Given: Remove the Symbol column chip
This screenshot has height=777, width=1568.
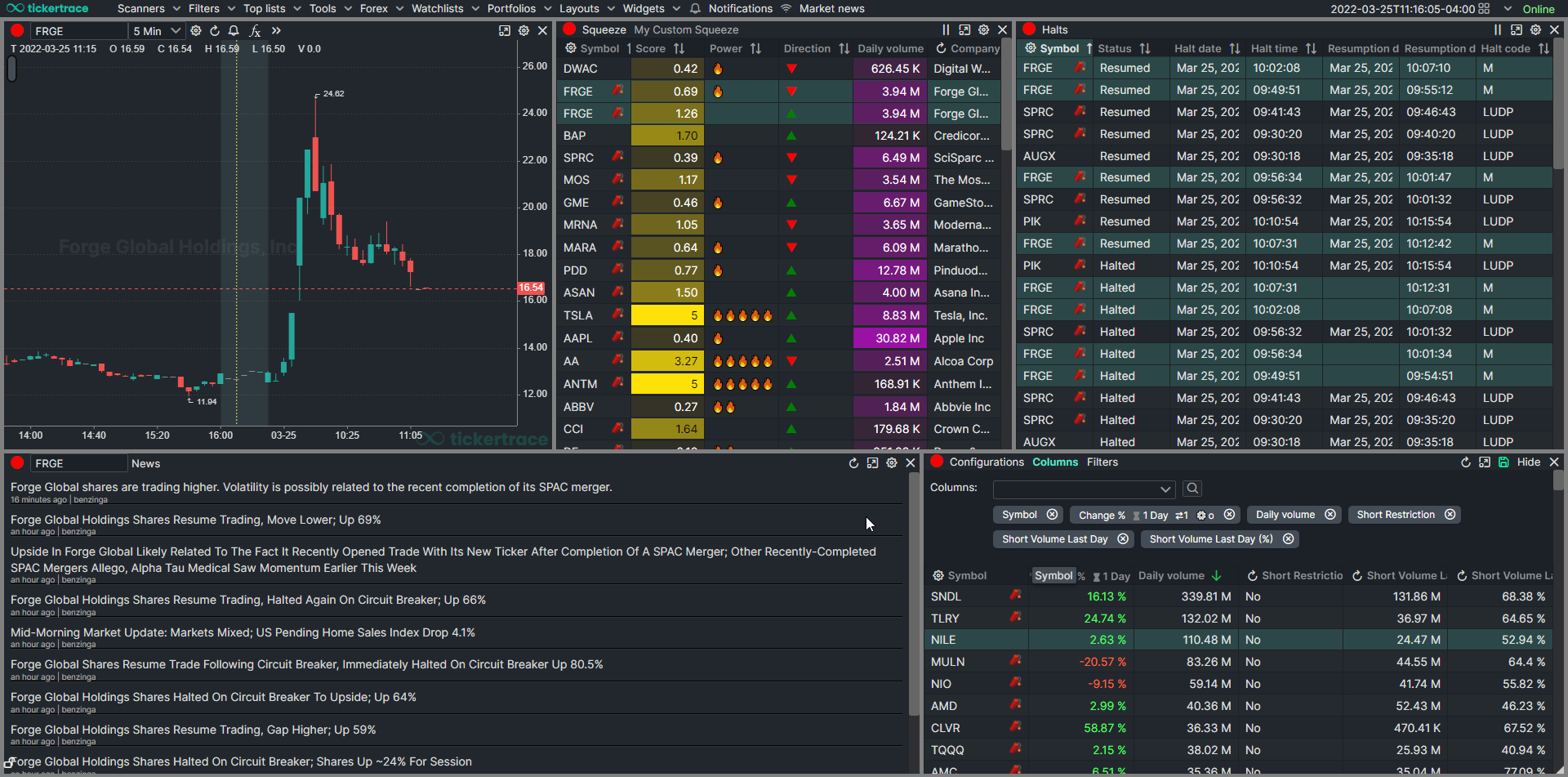Looking at the screenshot, I should click(x=1053, y=515).
